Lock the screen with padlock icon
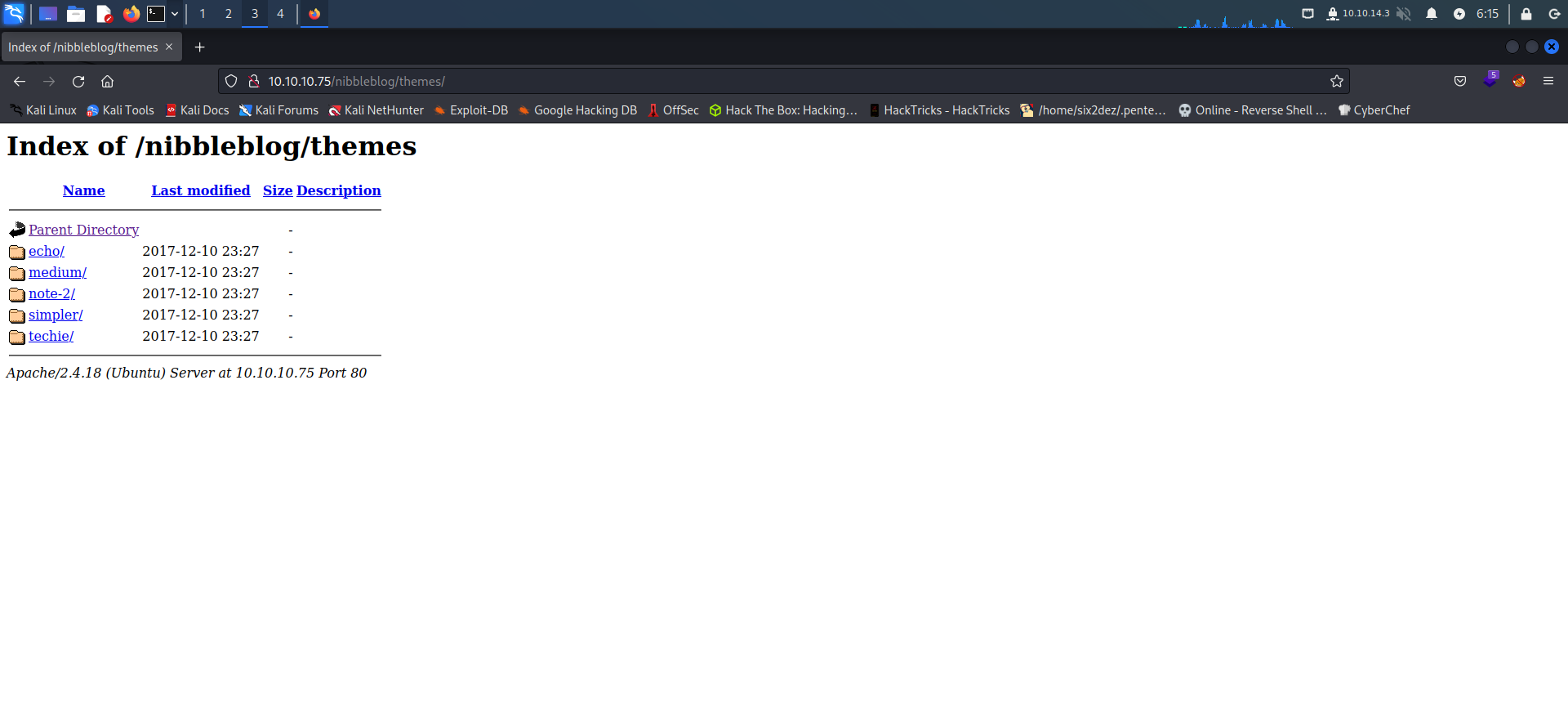The height and width of the screenshot is (702, 1568). pyautogui.click(x=1526, y=14)
